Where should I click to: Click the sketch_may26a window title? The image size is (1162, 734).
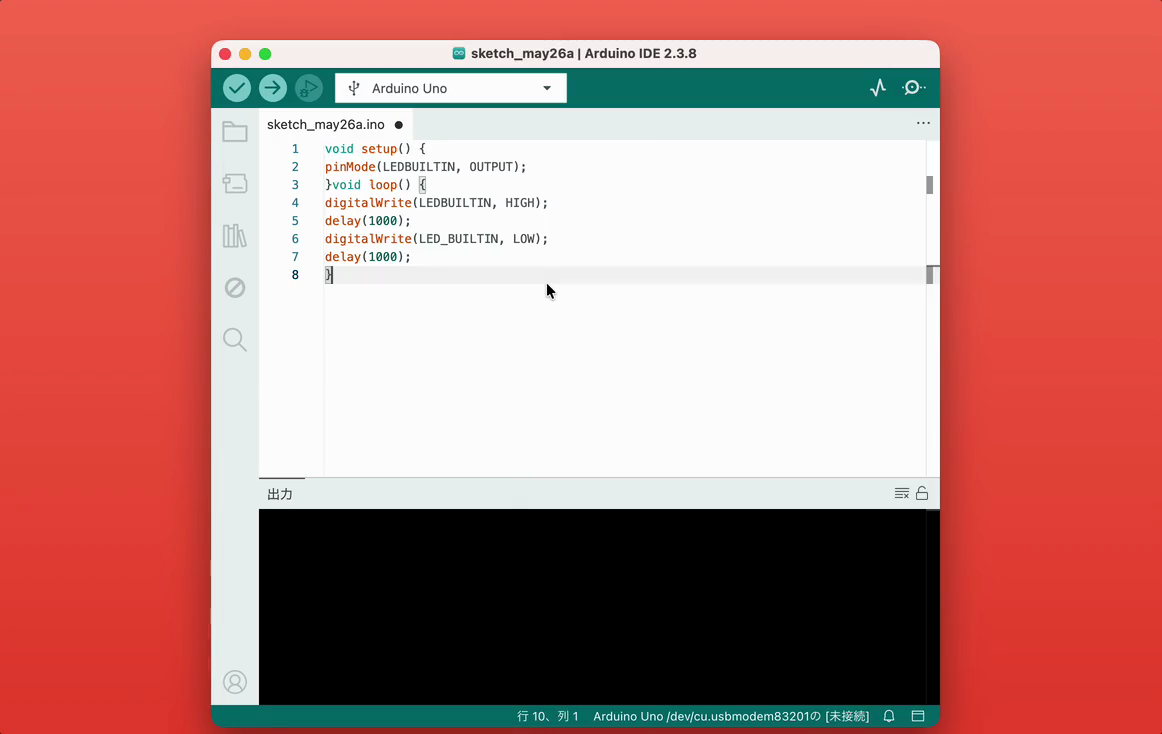(x=583, y=53)
